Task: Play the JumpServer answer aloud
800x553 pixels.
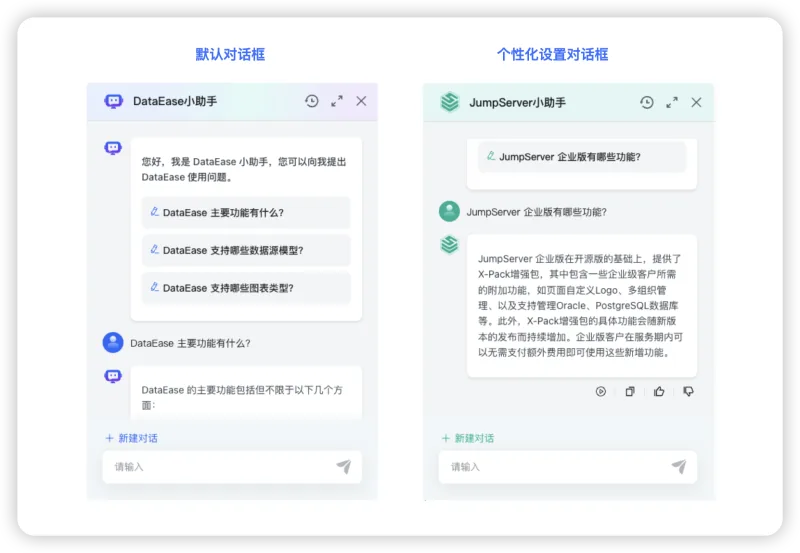Action: (x=601, y=391)
